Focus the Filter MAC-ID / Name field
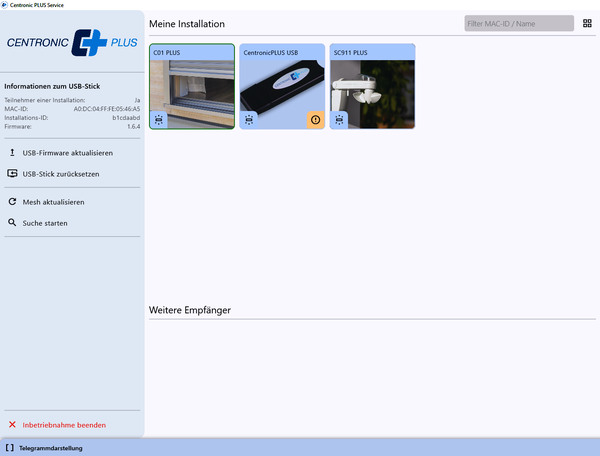The height and width of the screenshot is (456, 600). (519, 23)
